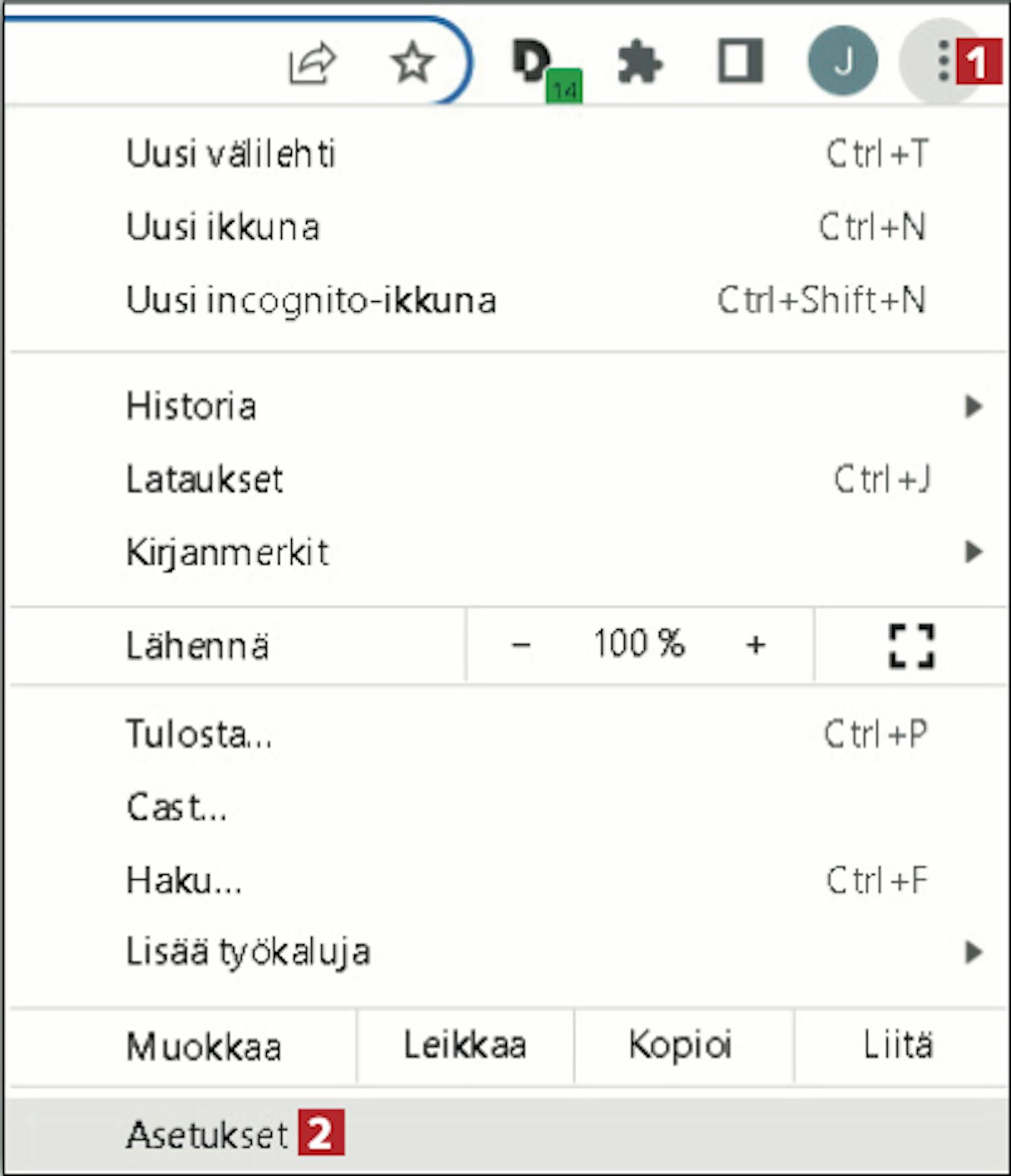Select Uusi välilehti from the menu
Image resolution: width=1011 pixels, height=1176 pixels.
coord(508,154)
